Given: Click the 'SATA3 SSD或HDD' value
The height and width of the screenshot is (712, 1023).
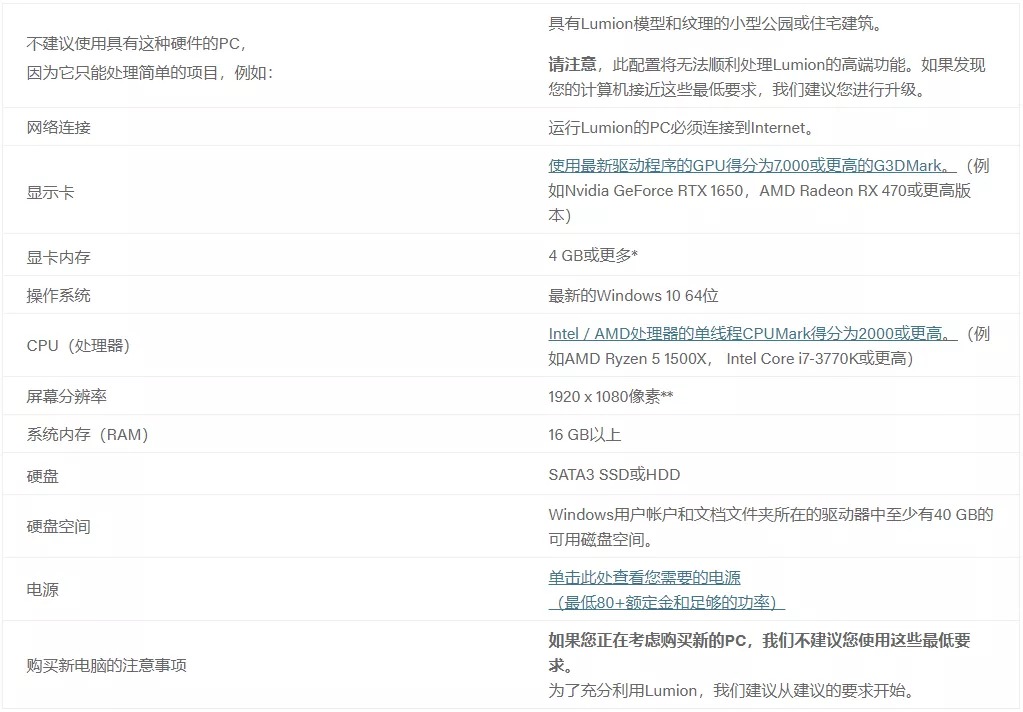Looking at the screenshot, I should pos(614,474).
